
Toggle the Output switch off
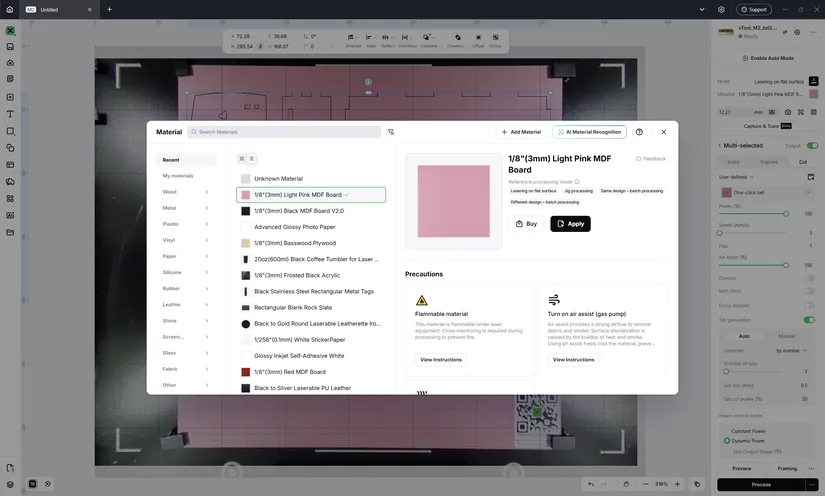812,146
